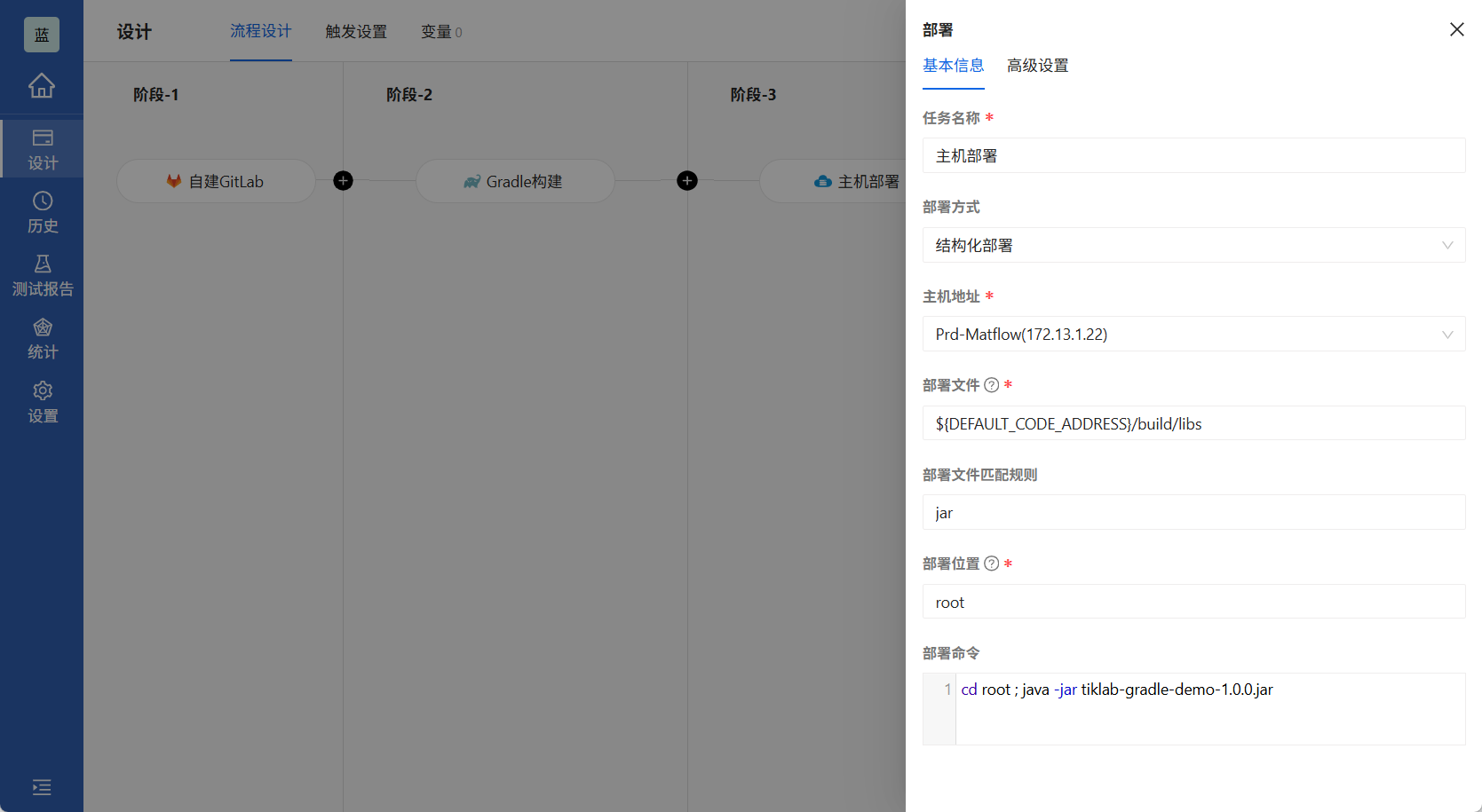This screenshot has width=1482, height=812.
Task: Click inside the 任务名称 input field
Action: tap(1193, 155)
